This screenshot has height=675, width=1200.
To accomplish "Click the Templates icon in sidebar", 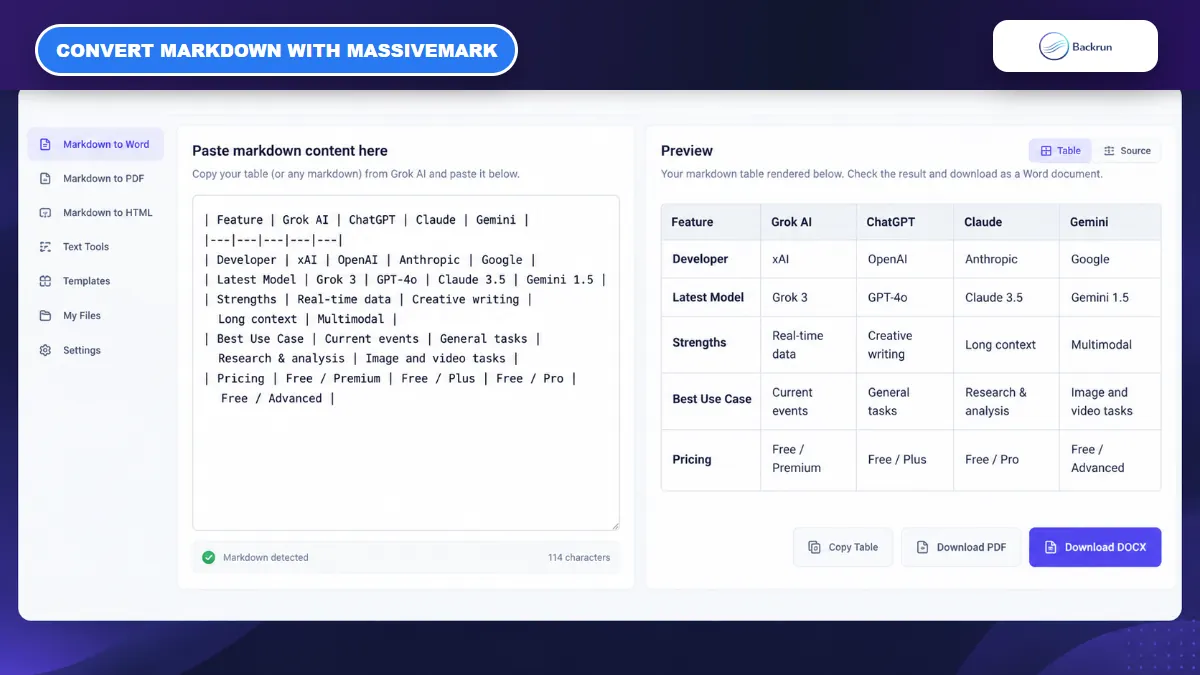I will (45, 281).
